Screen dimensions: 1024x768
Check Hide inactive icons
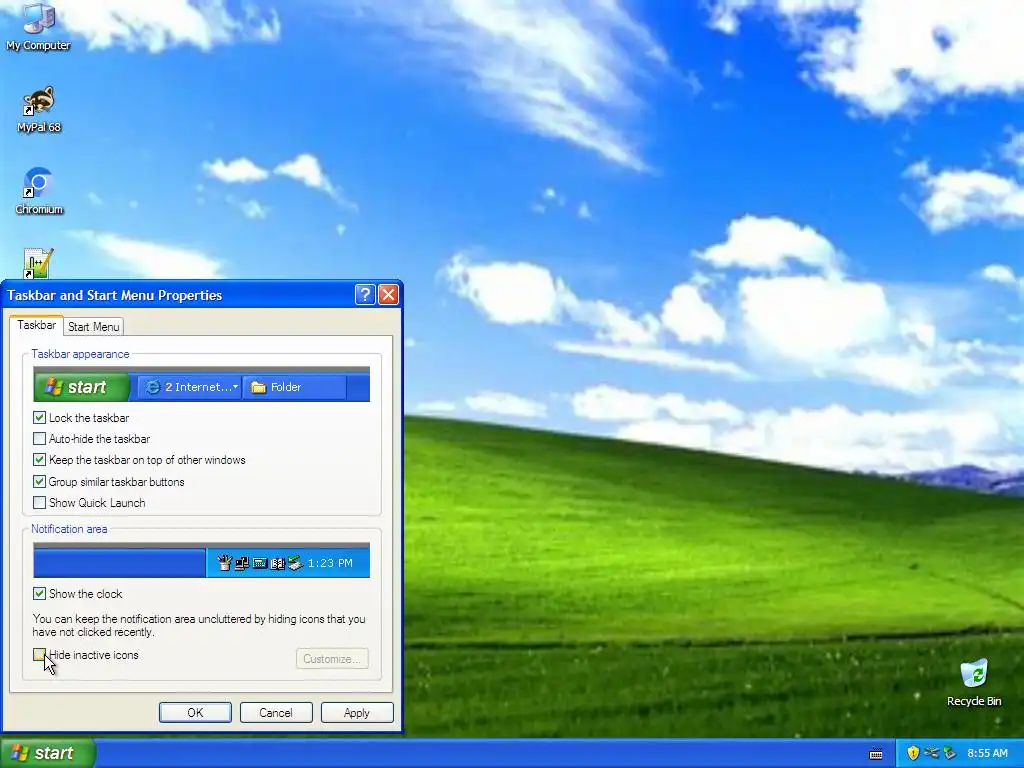point(39,654)
